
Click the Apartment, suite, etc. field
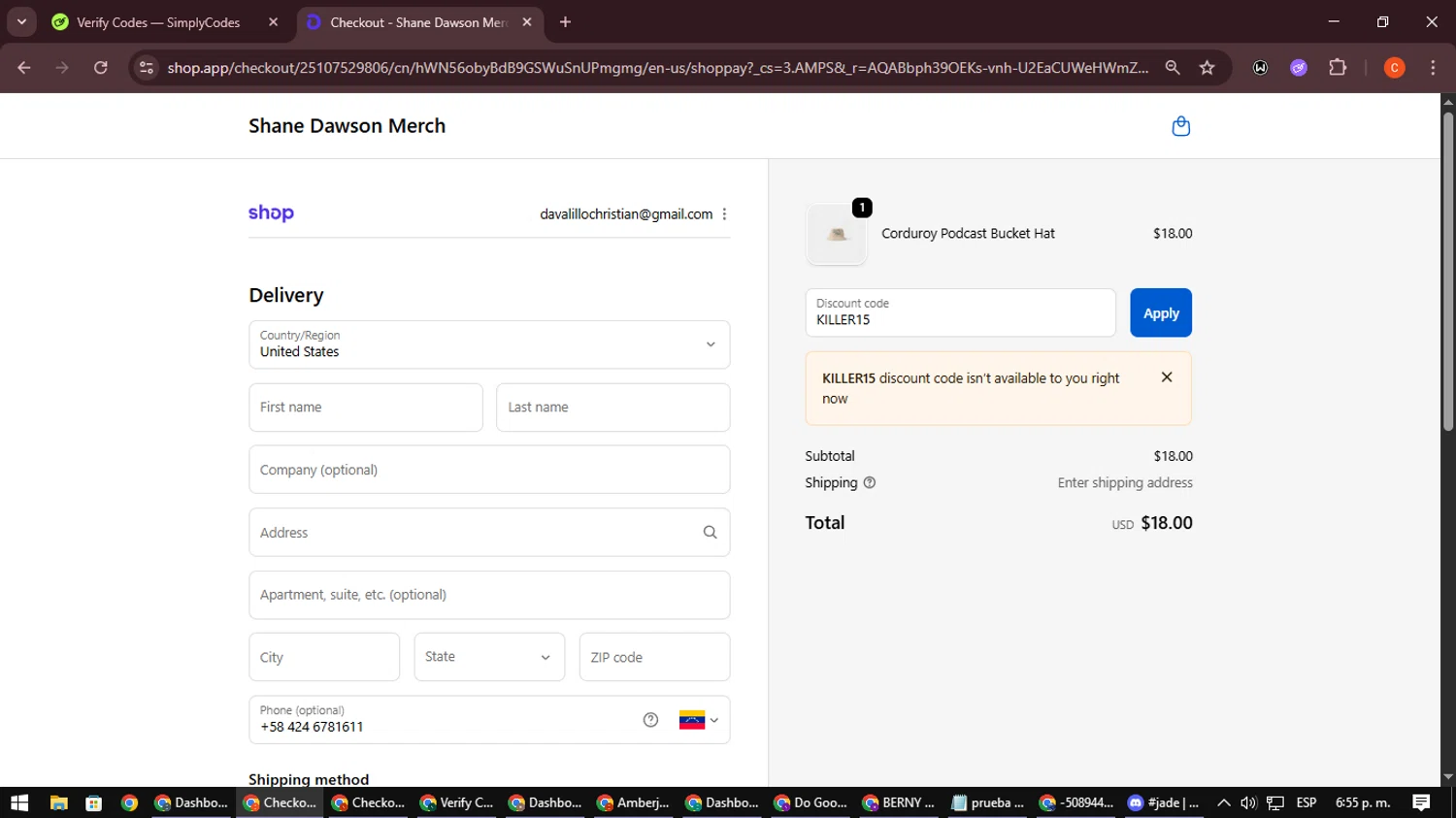pos(489,595)
